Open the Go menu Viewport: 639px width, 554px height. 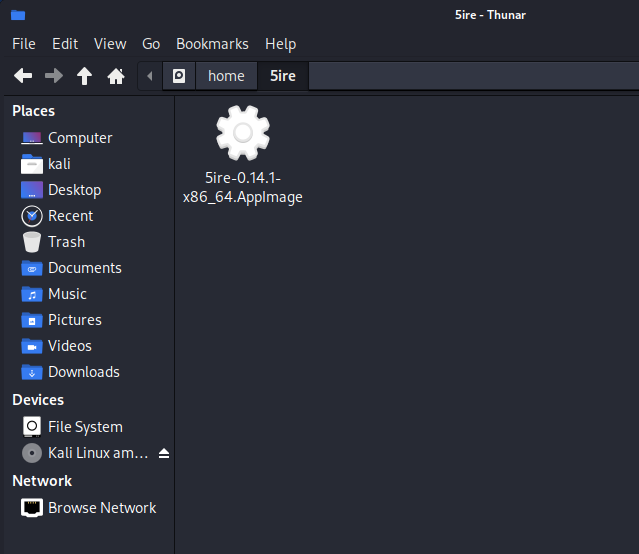pyautogui.click(x=151, y=44)
